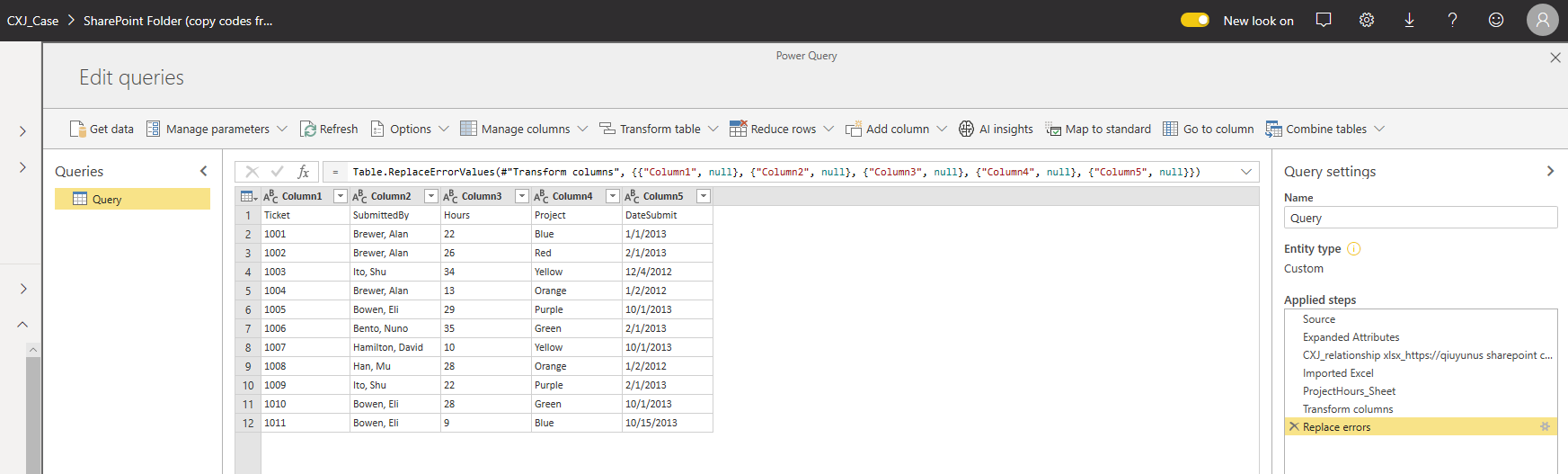Open Column2 filter dropdown

pos(430,196)
